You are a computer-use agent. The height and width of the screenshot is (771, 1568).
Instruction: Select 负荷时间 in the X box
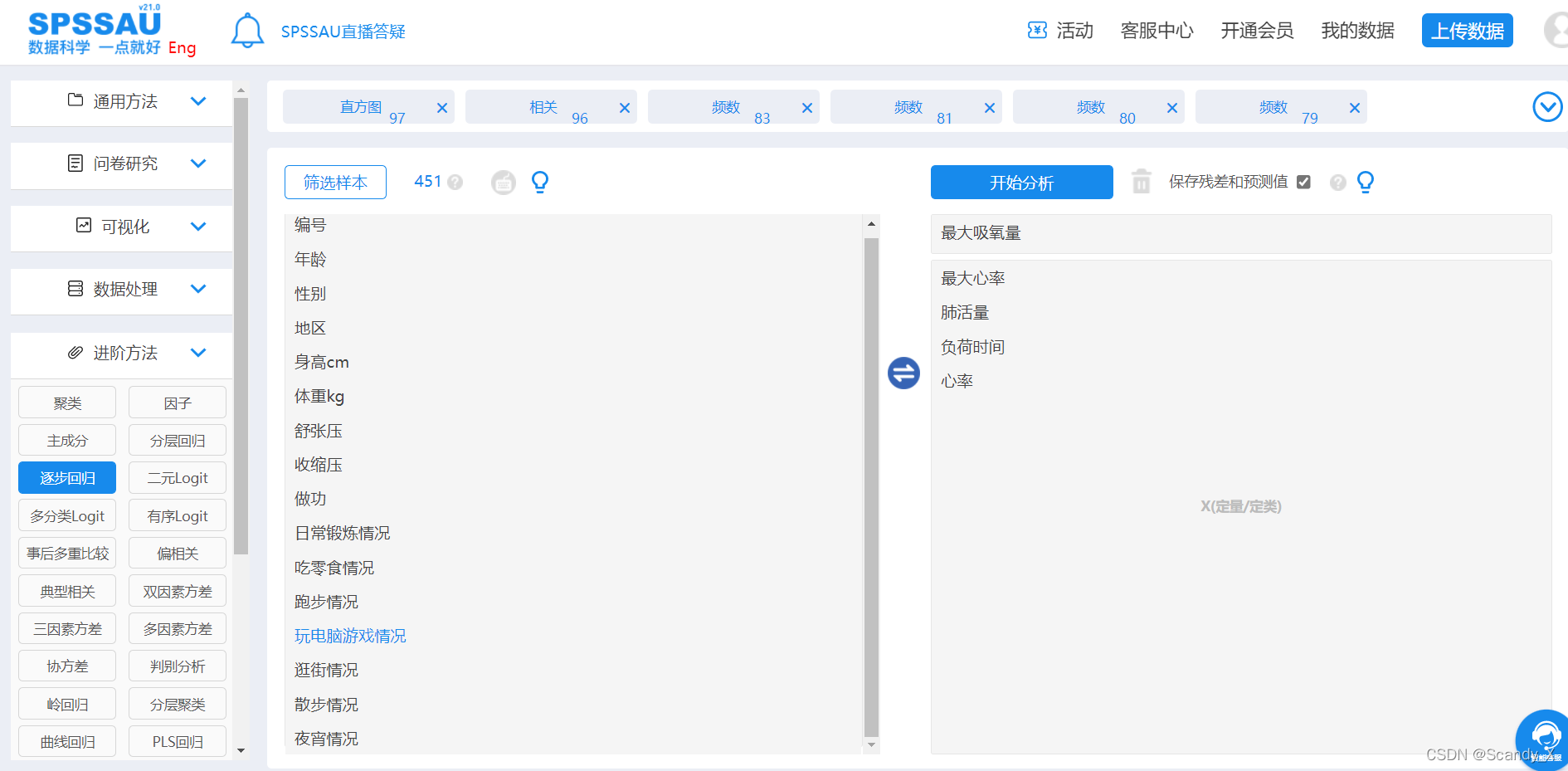[x=972, y=347]
